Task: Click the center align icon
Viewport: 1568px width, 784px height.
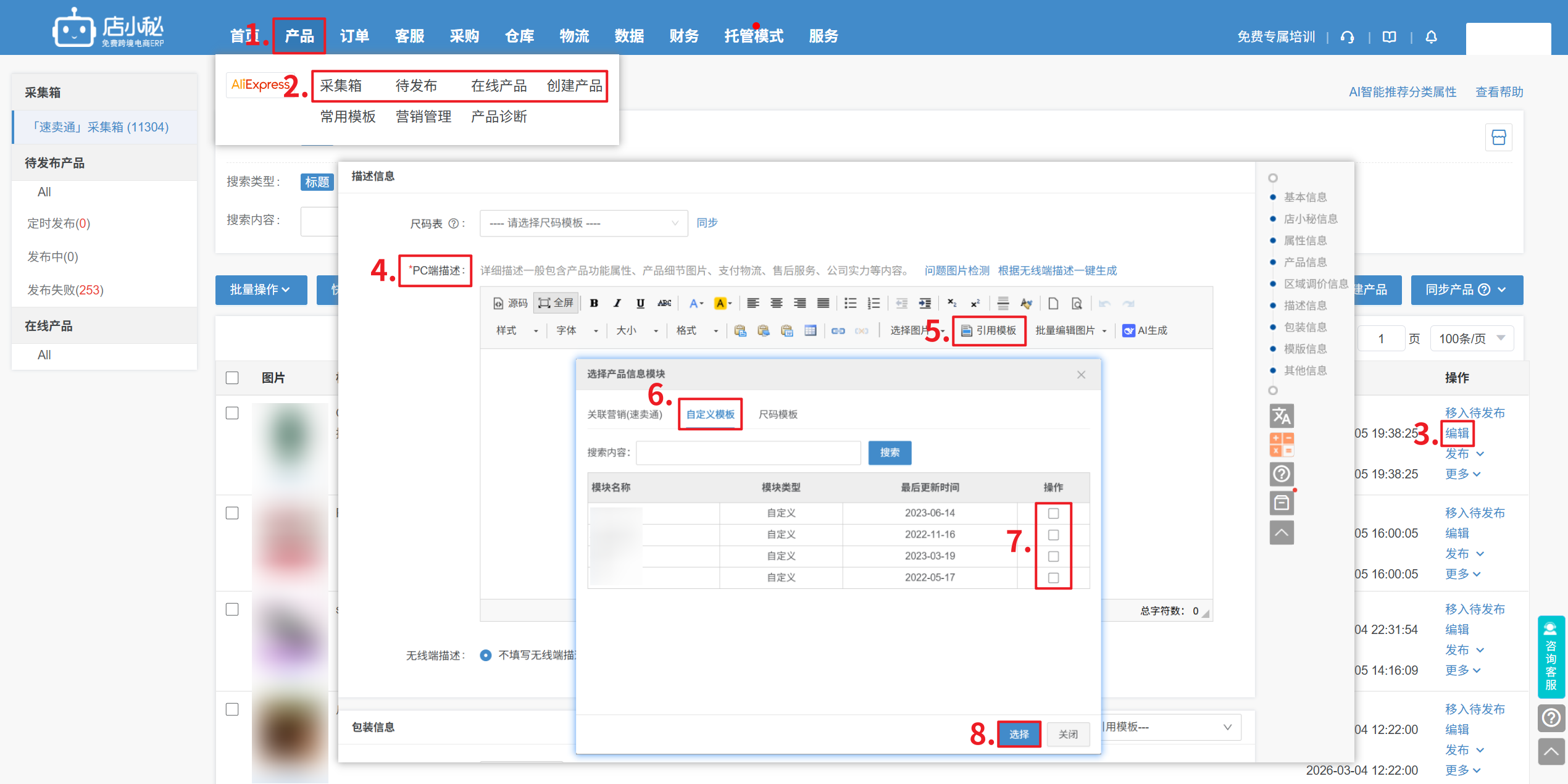Action: tap(776, 303)
